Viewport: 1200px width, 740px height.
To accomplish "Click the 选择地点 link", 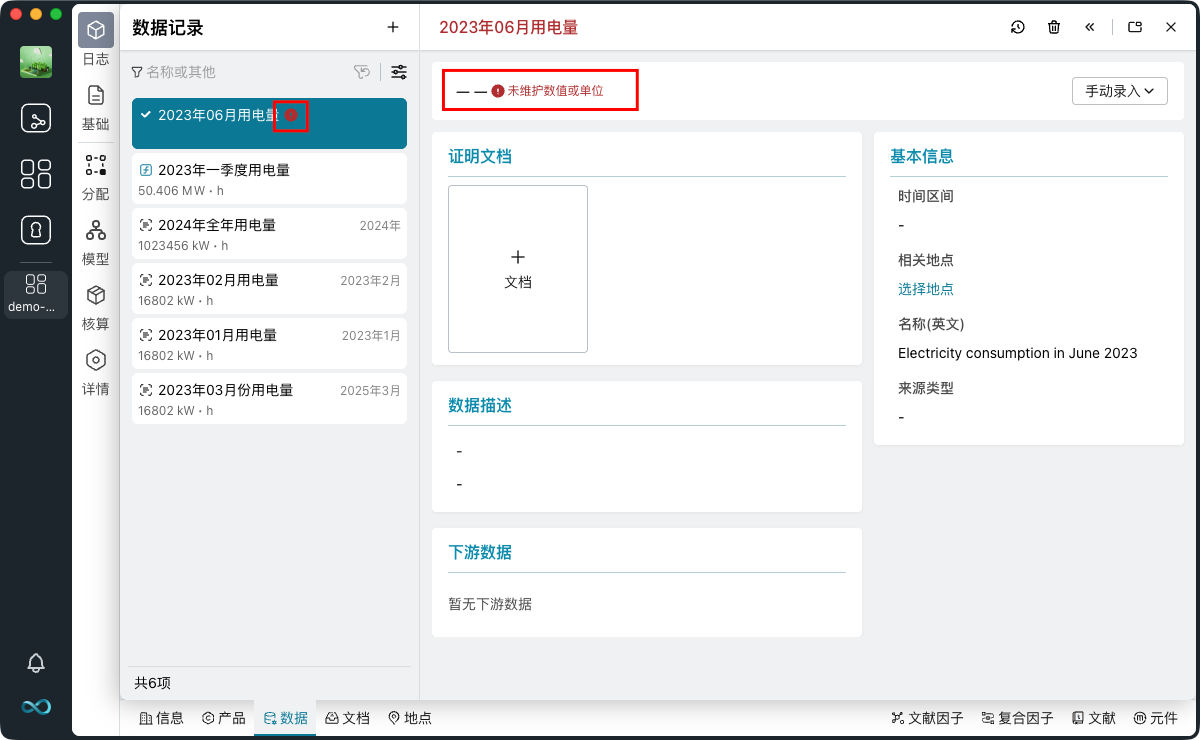I will pyautogui.click(x=925, y=289).
